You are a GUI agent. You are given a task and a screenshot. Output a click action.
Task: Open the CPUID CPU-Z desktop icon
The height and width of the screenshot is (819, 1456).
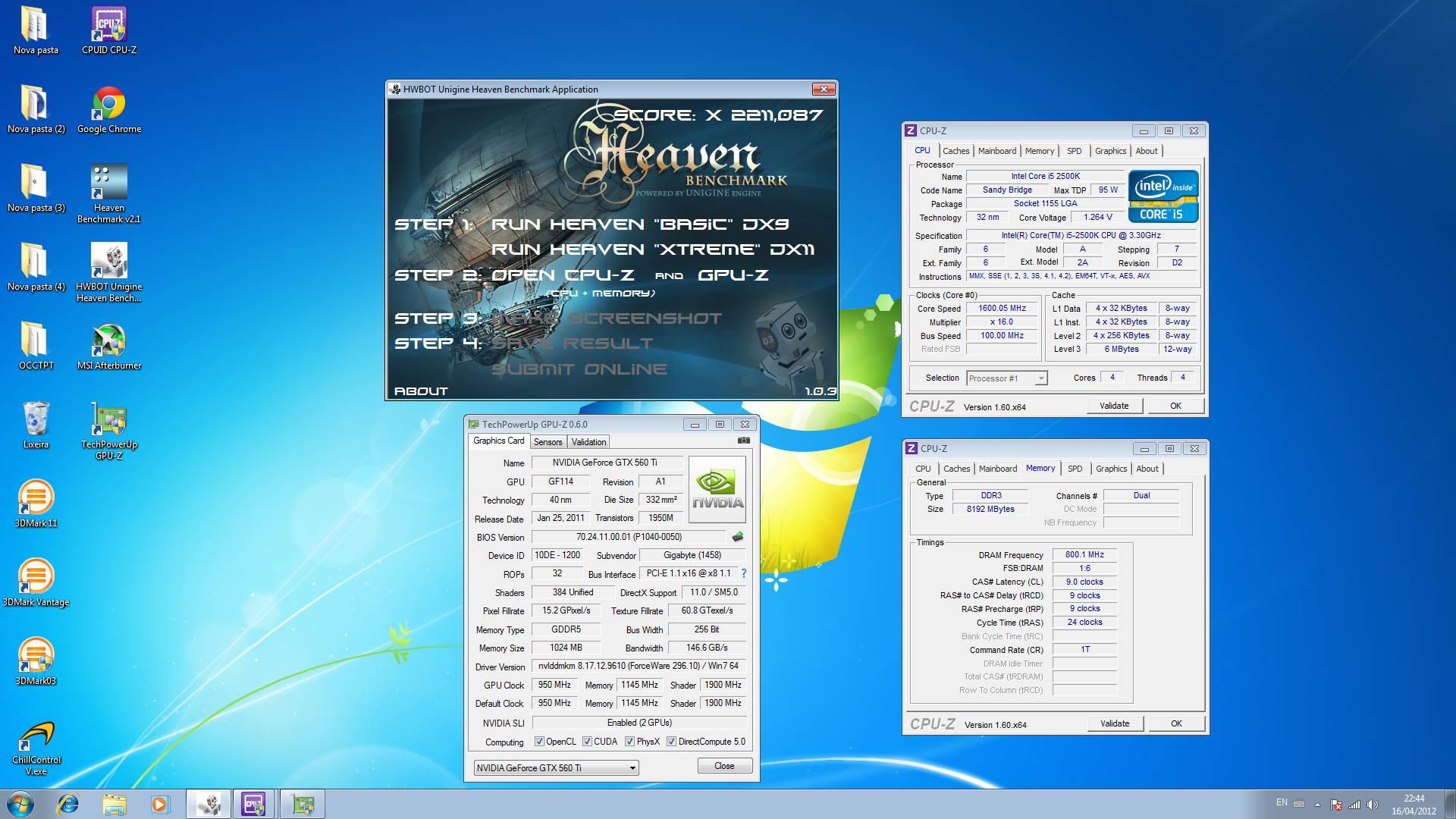[x=108, y=30]
